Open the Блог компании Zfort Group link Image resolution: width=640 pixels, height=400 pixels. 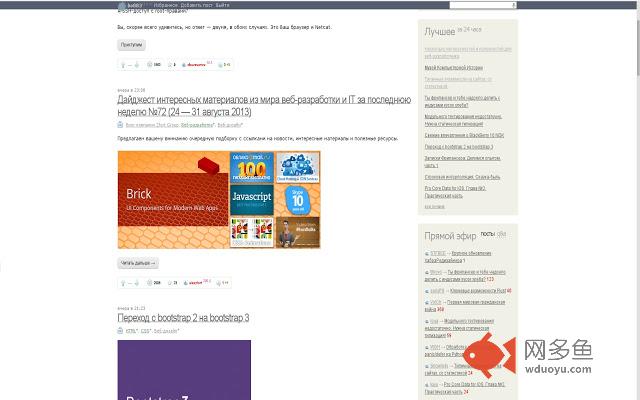(x=152, y=125)
